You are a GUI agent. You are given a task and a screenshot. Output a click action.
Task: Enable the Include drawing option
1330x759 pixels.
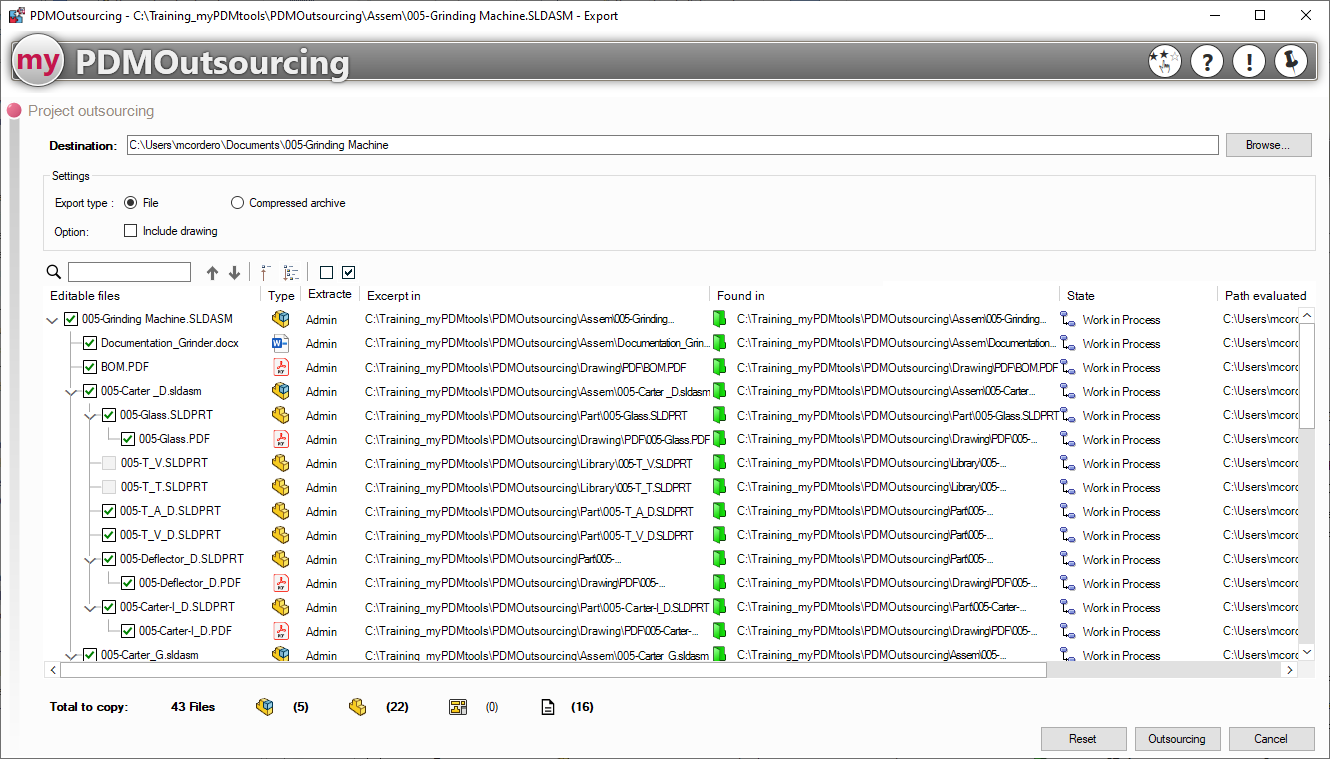click(x=130, y=231)
